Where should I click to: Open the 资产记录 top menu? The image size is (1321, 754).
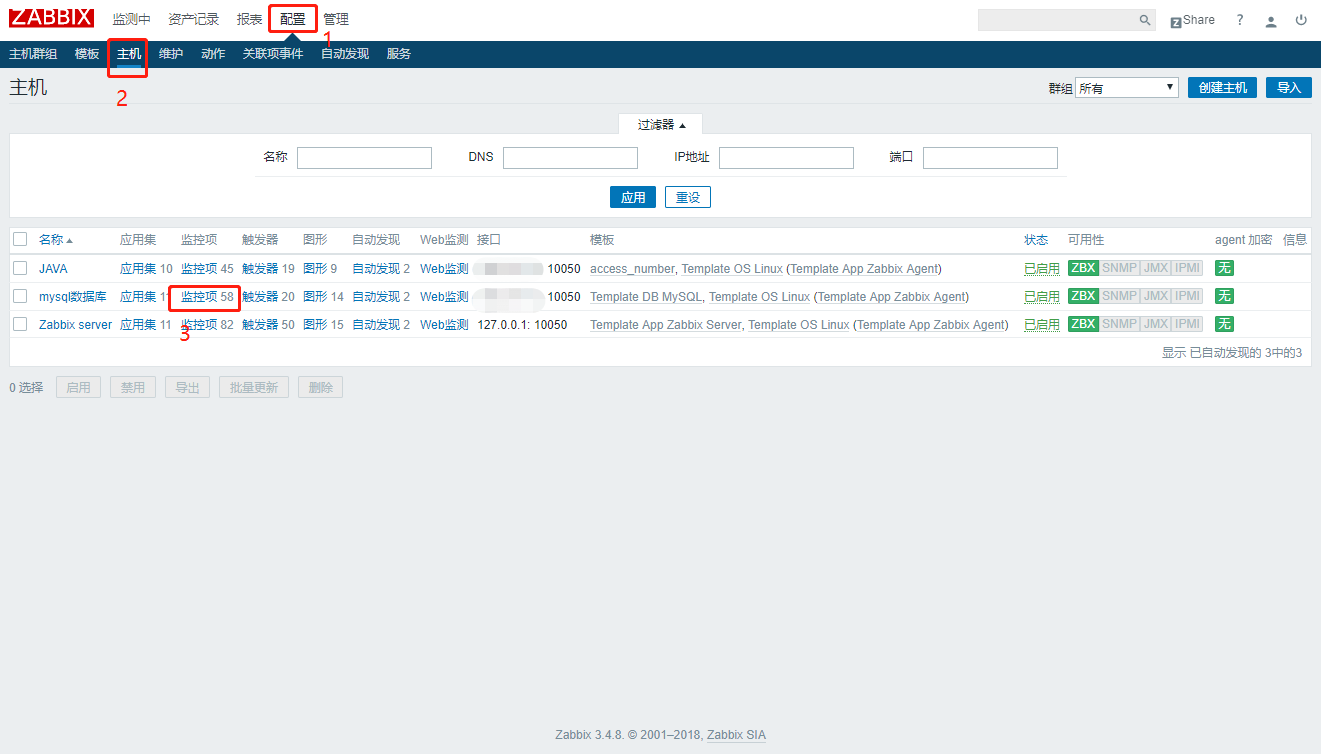[x=193, y=19]
